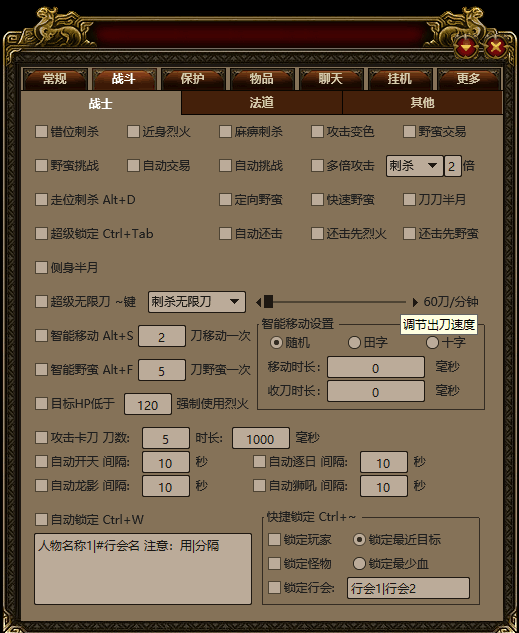Enable 麻痹刺杀 option
The width and height of the screenshot is (519, 633).
225,132
